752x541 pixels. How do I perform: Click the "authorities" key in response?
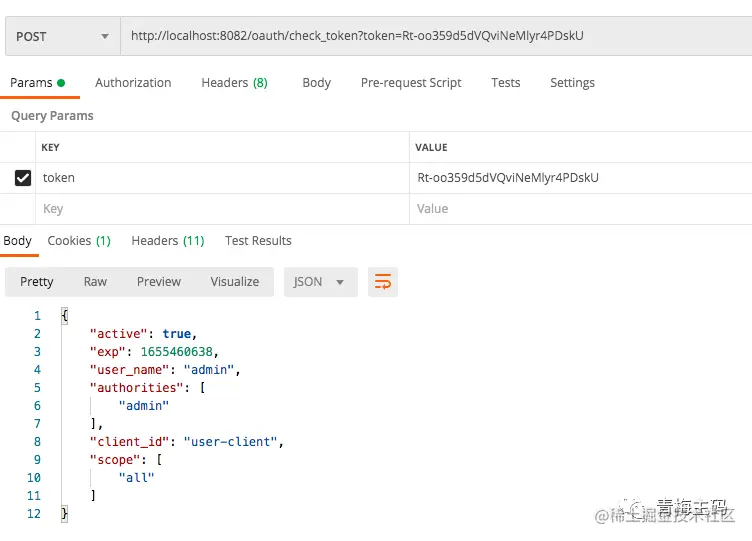pos(136,388)
